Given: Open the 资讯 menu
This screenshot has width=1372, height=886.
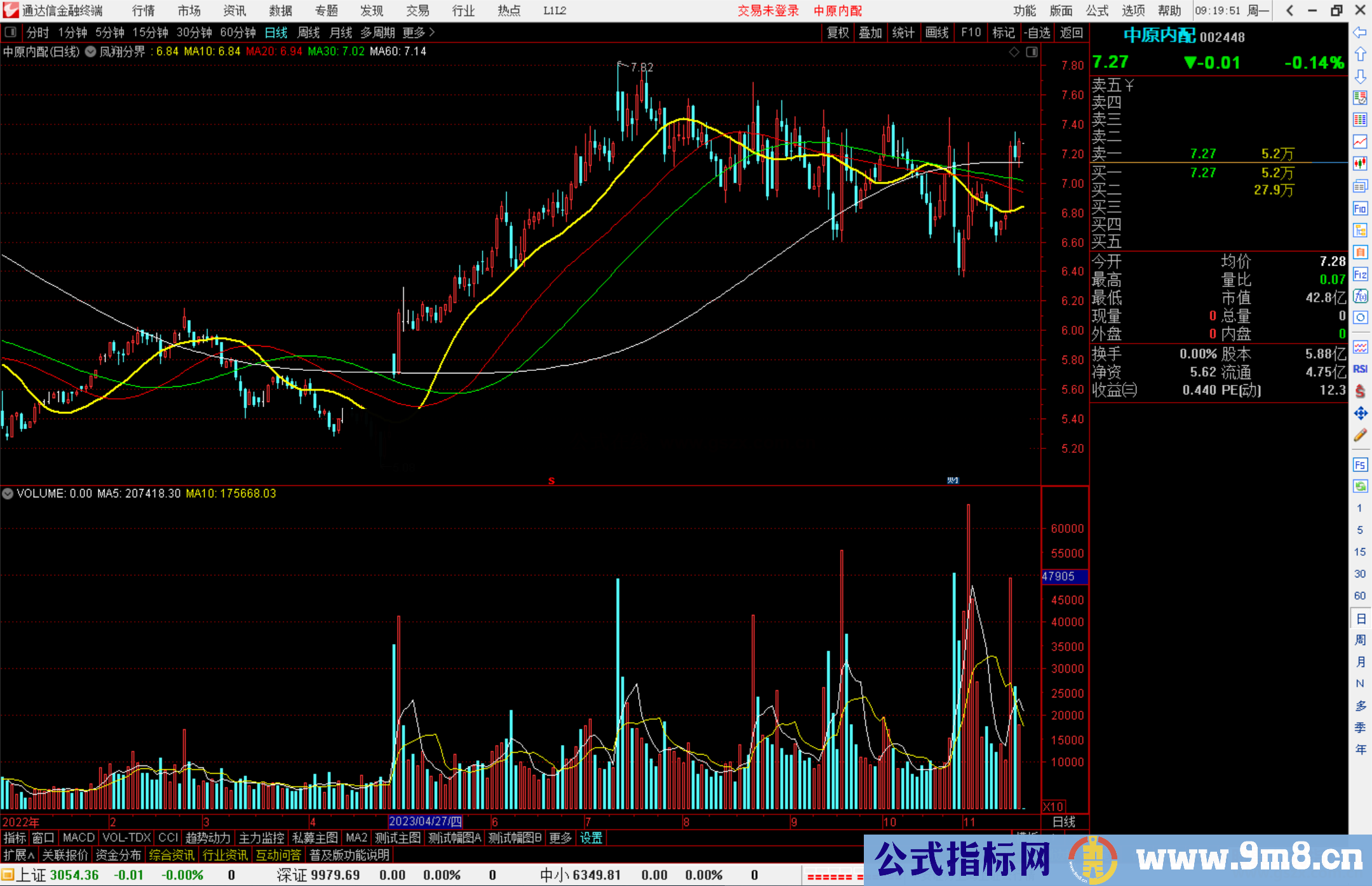Looking at the screenshot, I should (x=235, y=11).
